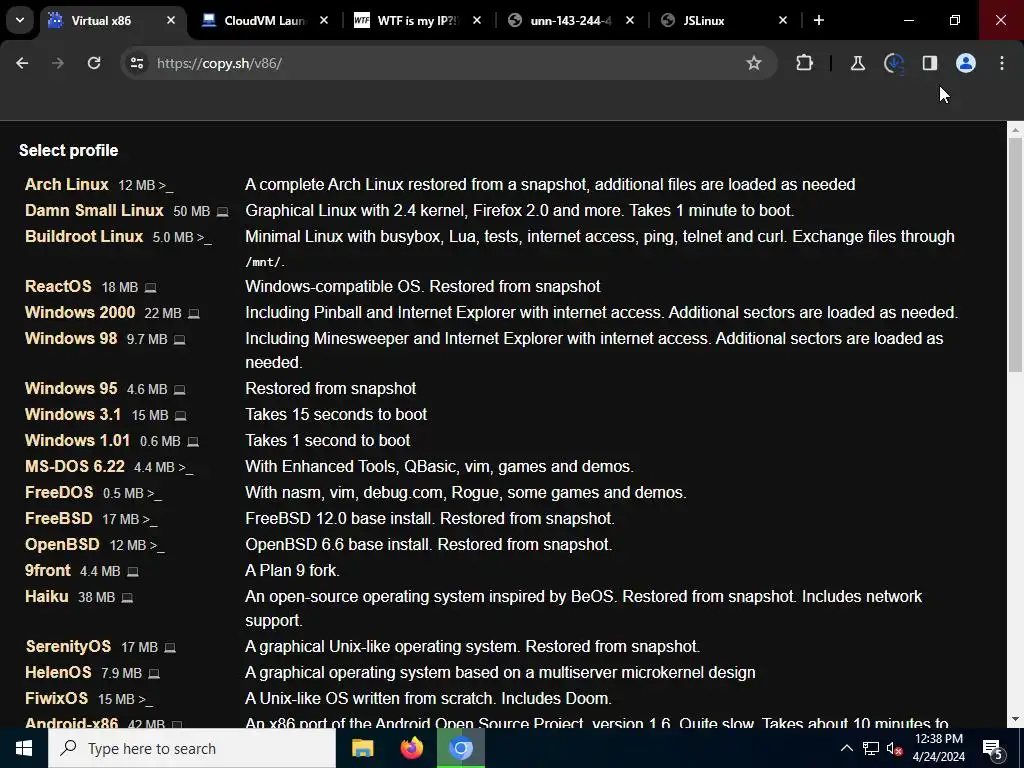Open a new browser tab
Screen dimensions: 1024x768
(x=819, y=20)
